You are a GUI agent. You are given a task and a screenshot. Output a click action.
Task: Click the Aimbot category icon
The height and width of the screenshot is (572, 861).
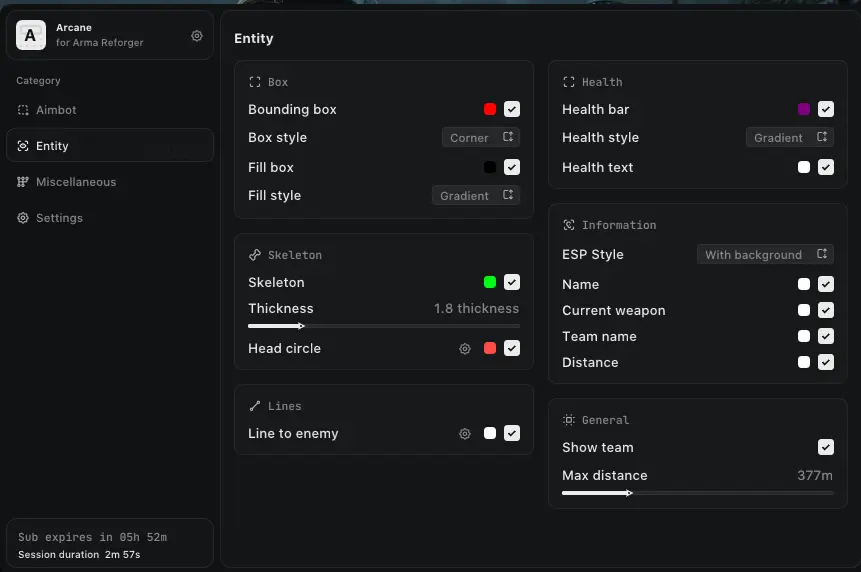23,110
